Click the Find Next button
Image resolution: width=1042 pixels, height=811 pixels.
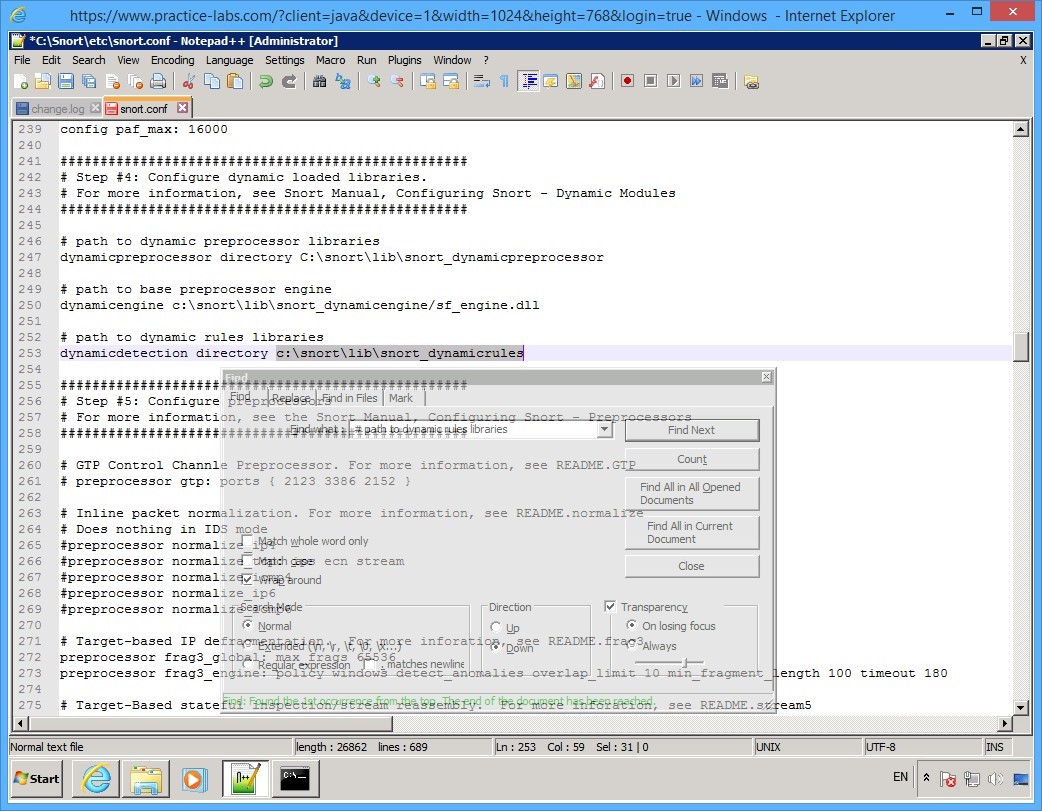692,429
